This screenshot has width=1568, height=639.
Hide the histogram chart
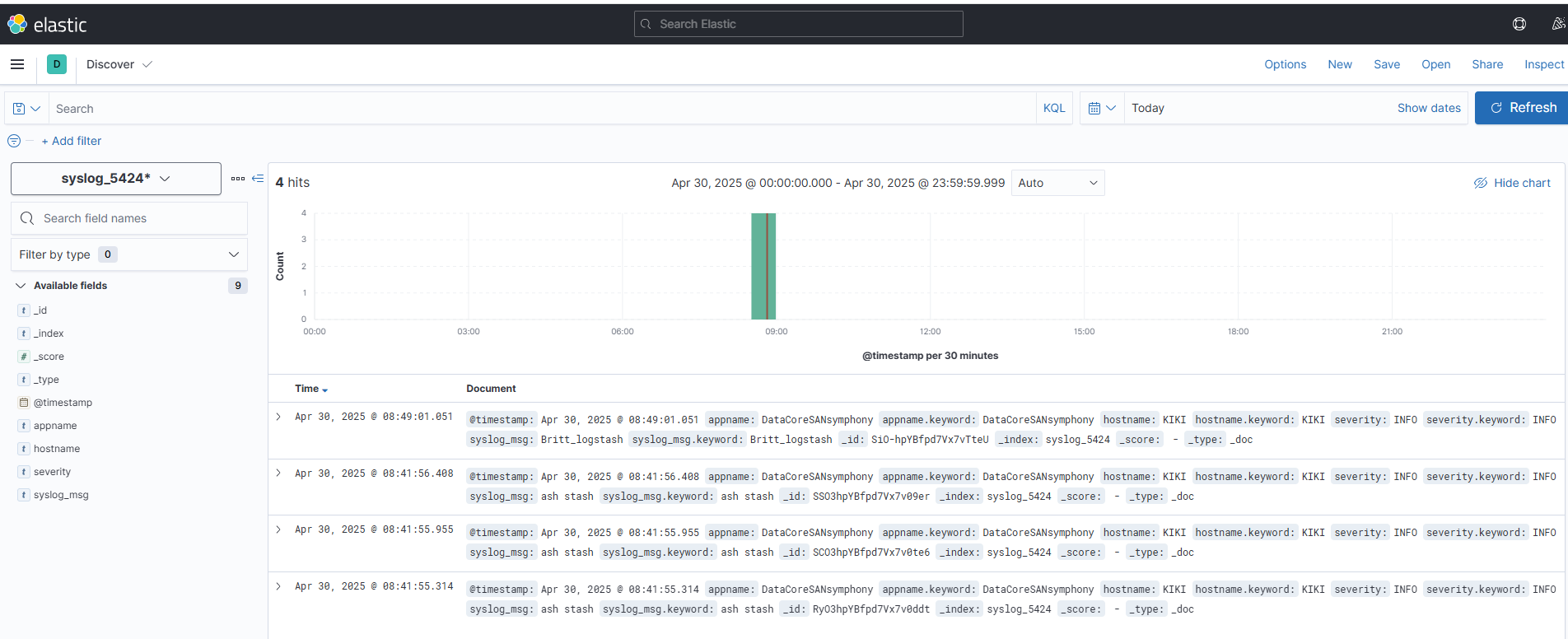click(x=1512, y=183)
